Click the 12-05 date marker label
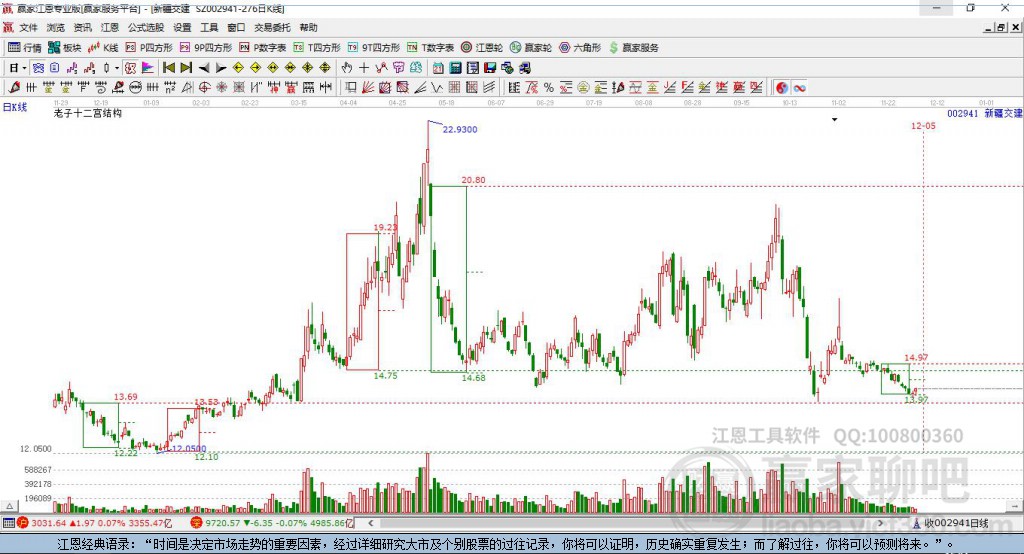The height and width of the screenshot is (554, 1024). [x=923, y=125]
